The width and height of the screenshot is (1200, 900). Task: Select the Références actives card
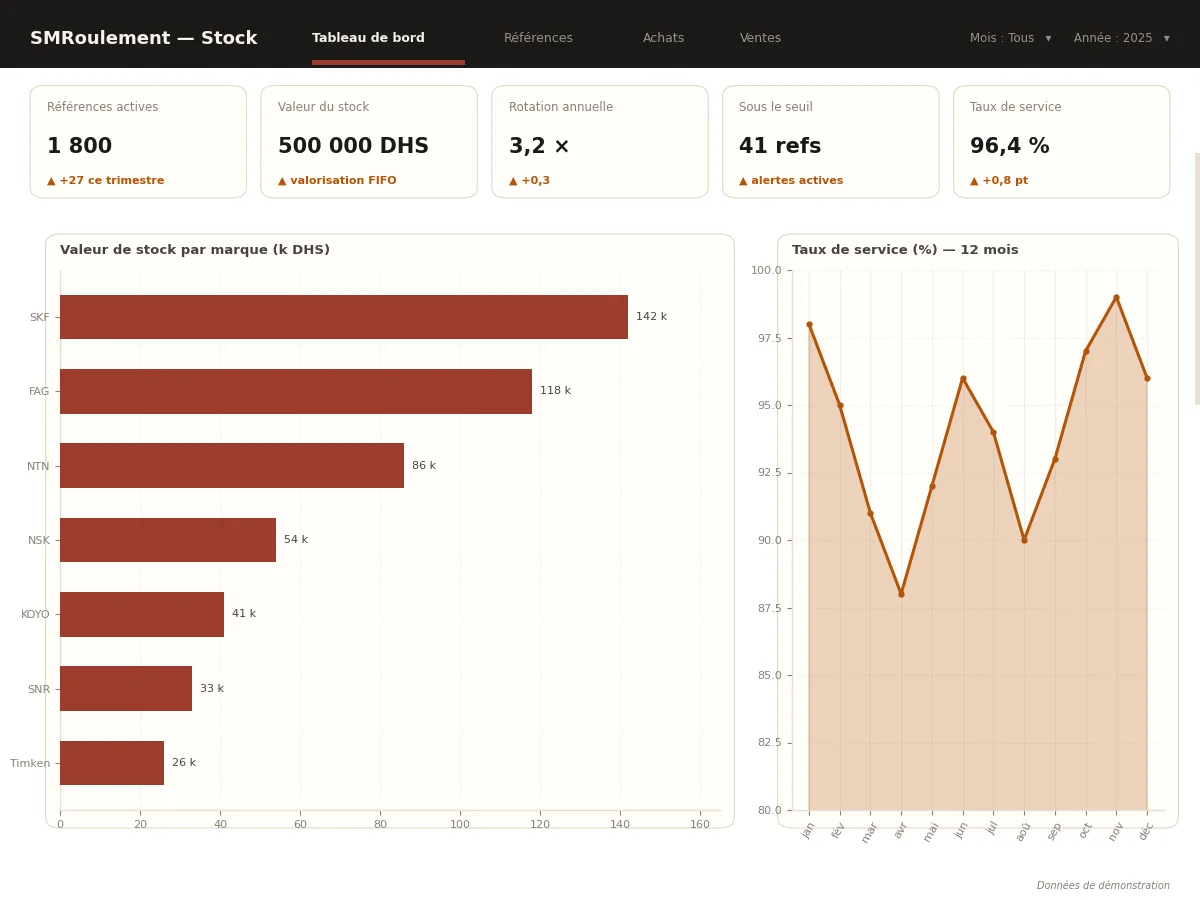[138, 141]
